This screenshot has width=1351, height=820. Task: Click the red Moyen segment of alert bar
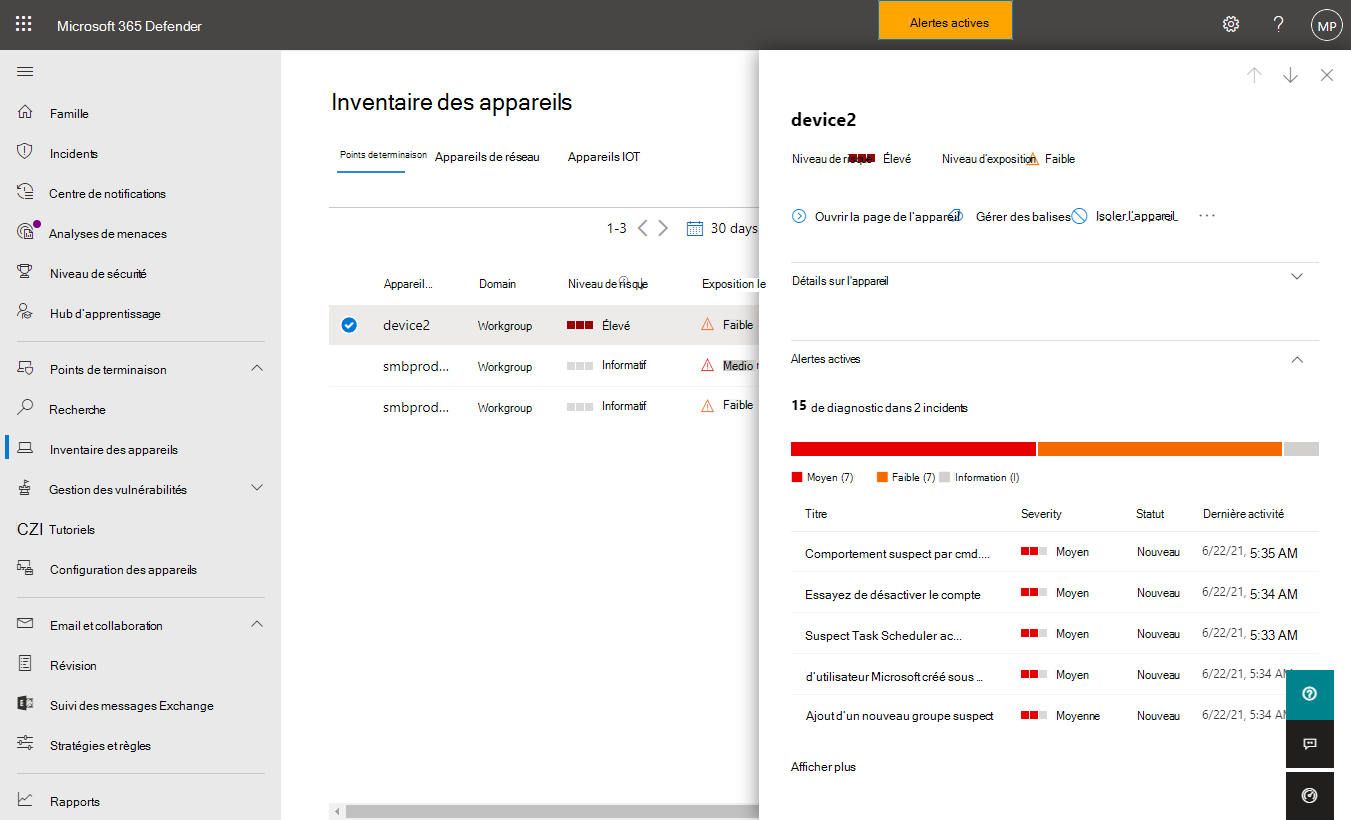(913, 449)
